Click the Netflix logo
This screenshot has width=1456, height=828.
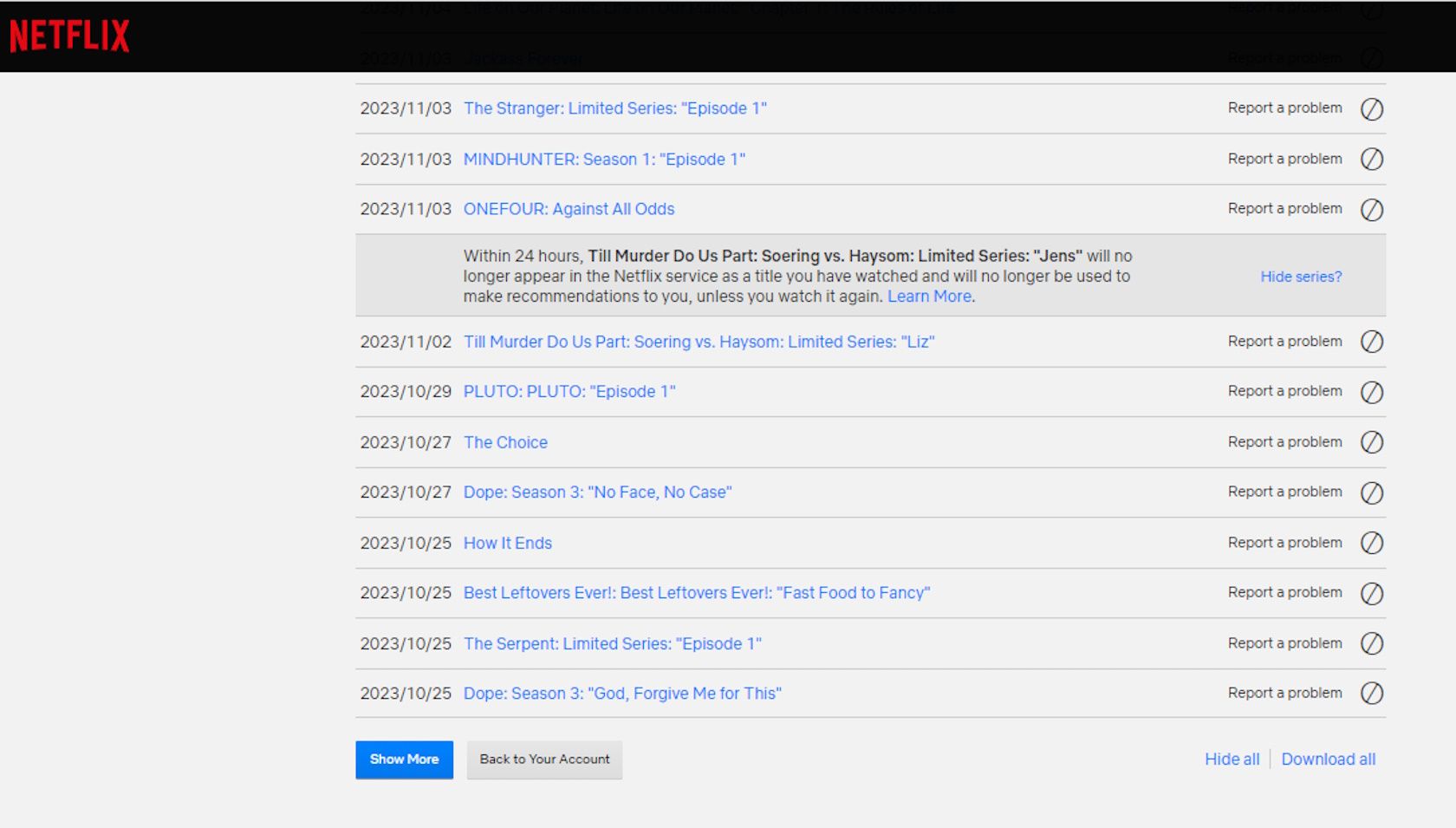pyautogui.click(x=68, y=35)
